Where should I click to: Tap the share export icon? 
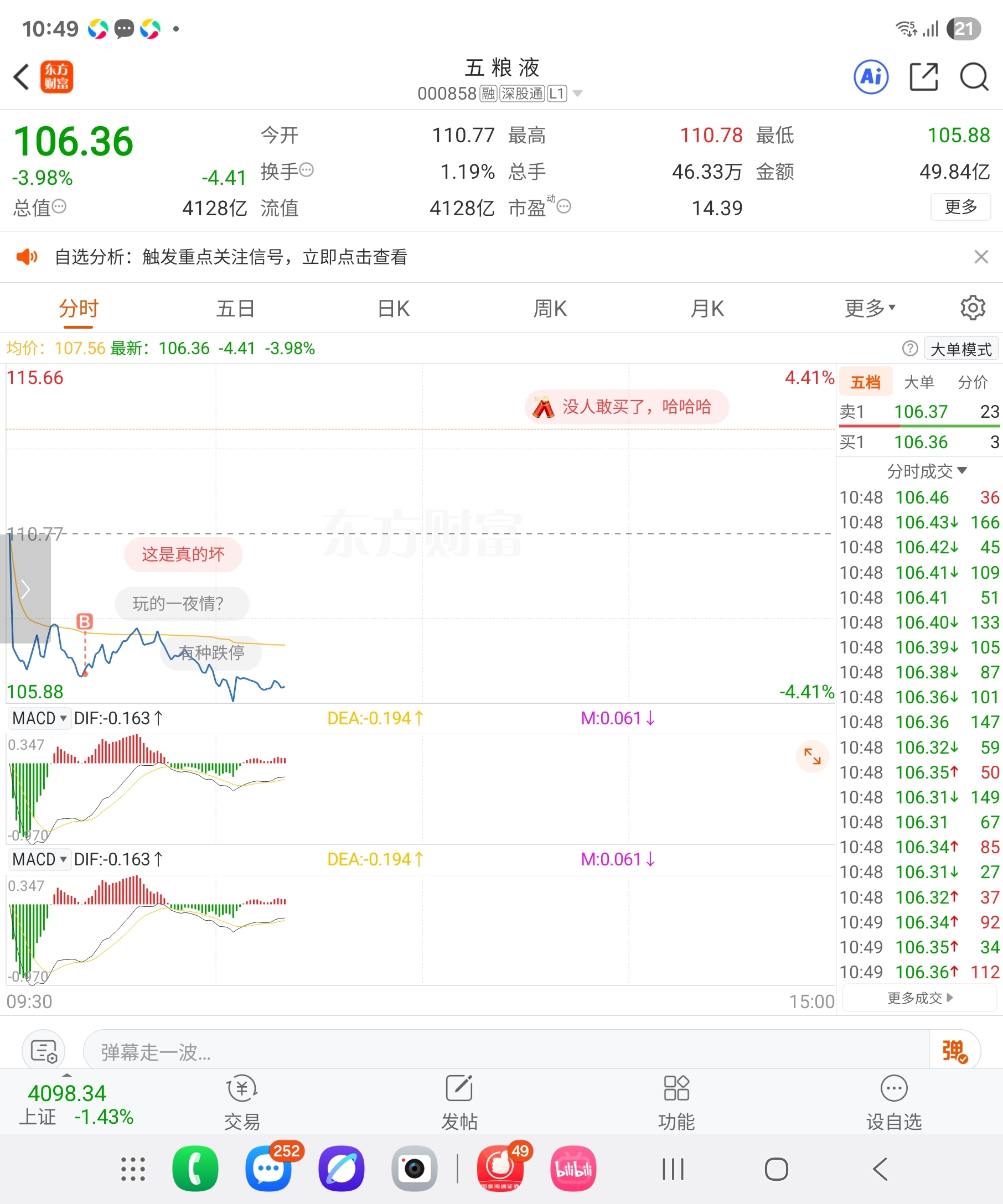(x=923, y=77)
